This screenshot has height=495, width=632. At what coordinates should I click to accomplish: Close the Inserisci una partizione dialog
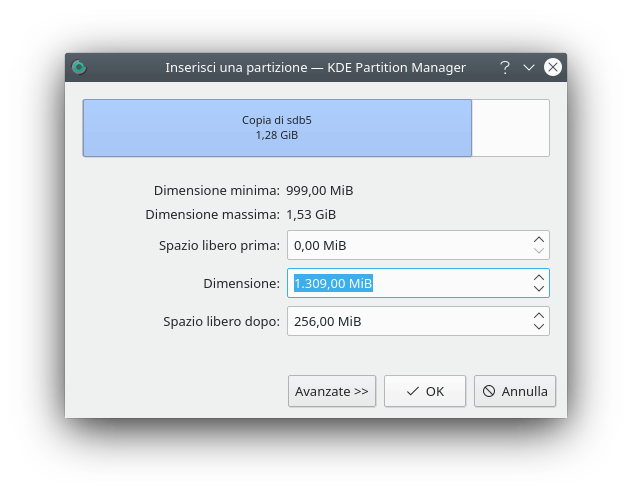point(553,68)
